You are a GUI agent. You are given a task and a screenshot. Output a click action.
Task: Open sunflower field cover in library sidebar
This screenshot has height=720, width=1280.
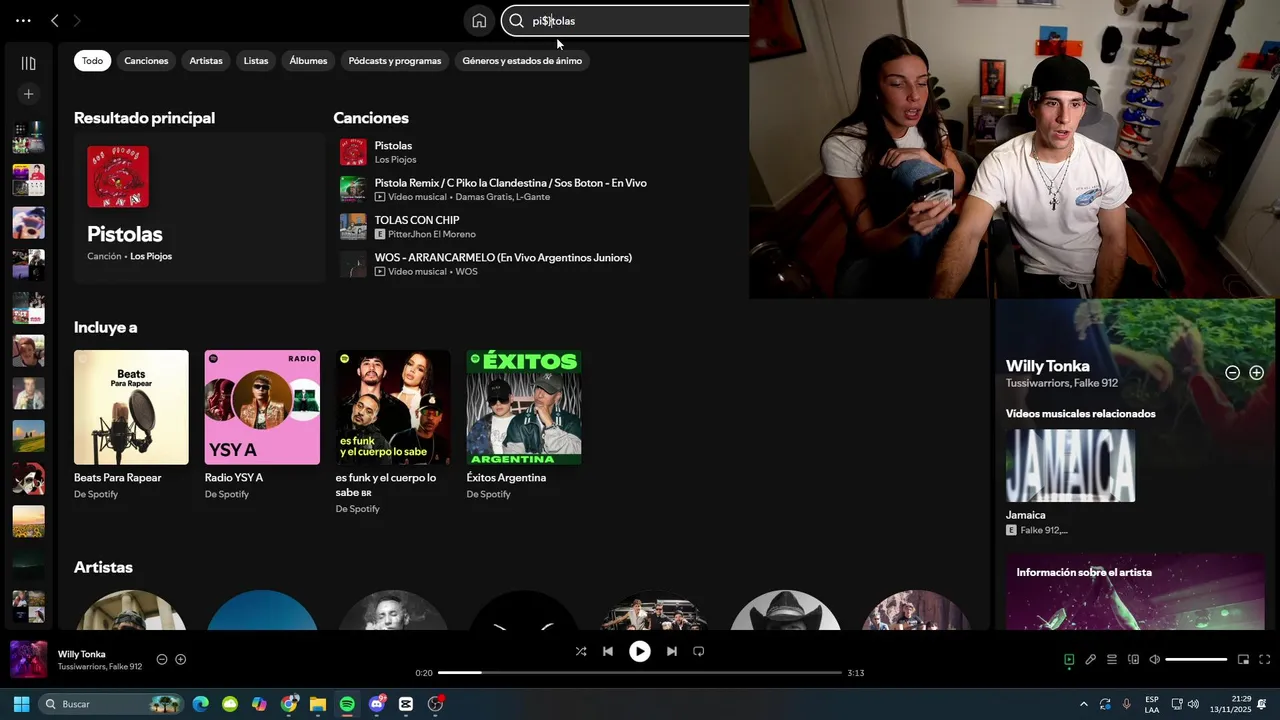(28, 521)
